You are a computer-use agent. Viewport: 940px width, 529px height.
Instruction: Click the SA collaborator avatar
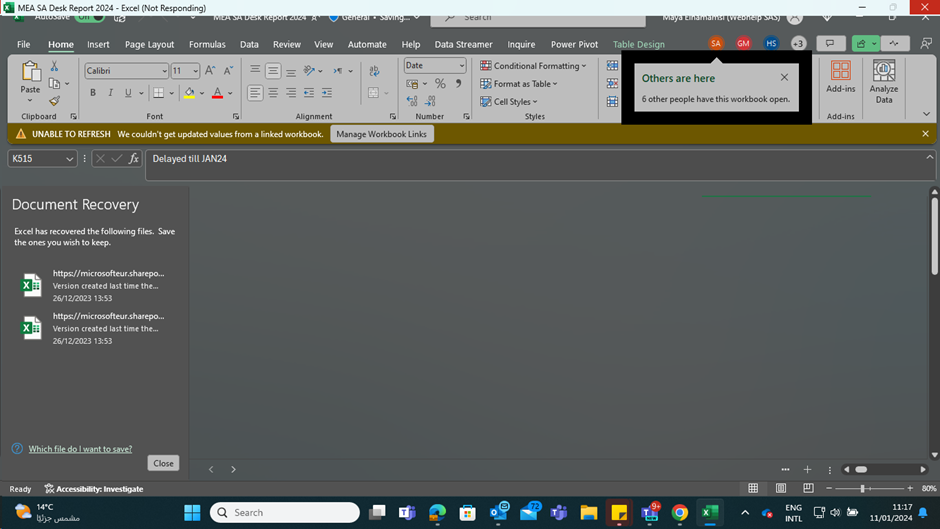(716, 43)
